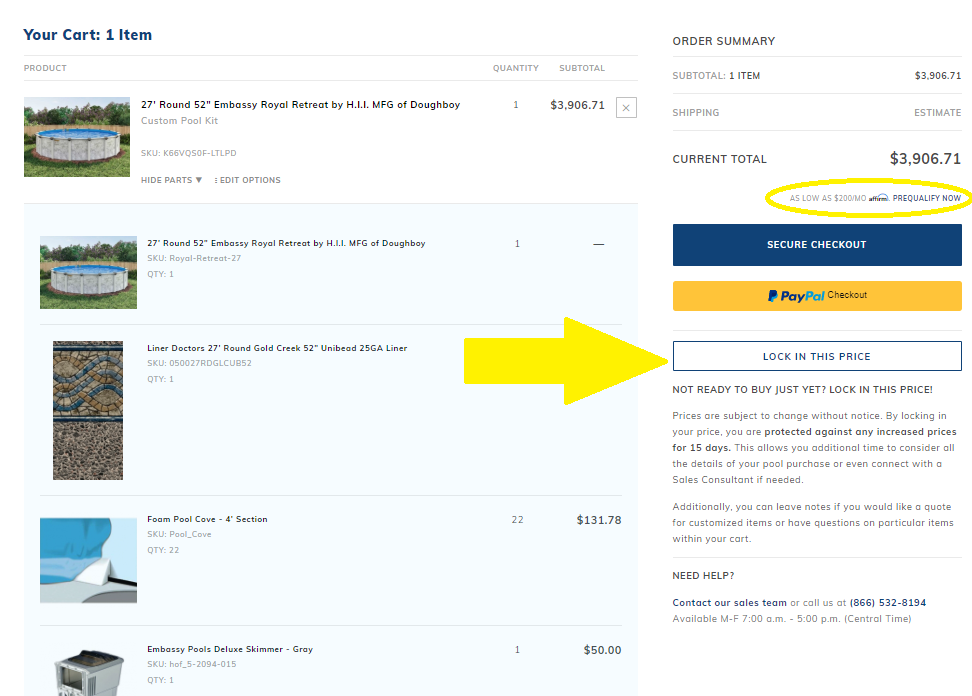Open the Foam Pool Cove 4' Section name
972x696 pixels.
(x=207, y=520)
